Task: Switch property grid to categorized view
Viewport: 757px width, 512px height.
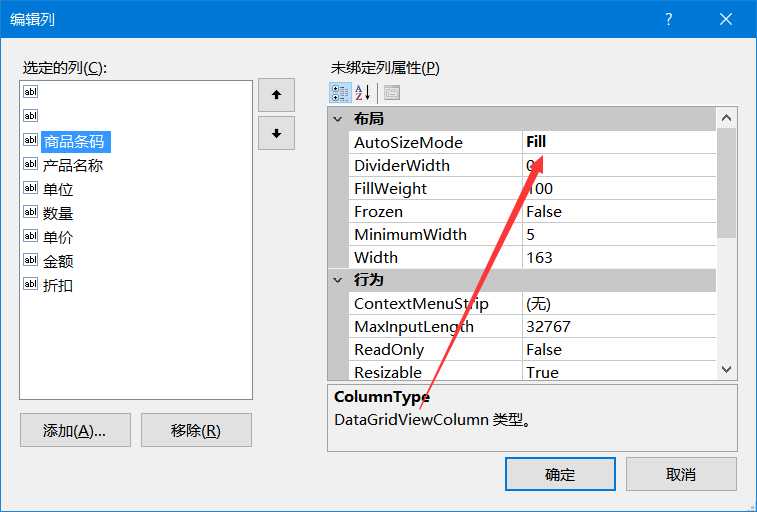Action: [340, 92]
